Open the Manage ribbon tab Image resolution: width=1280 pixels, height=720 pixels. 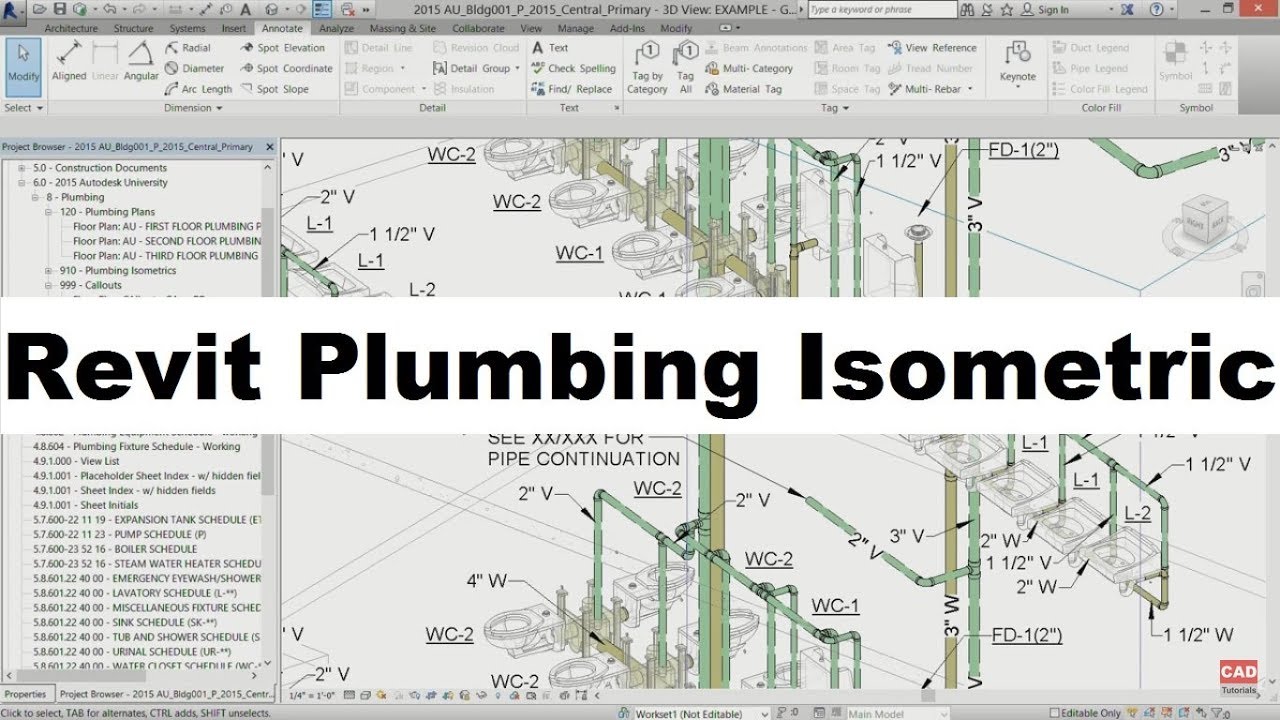(576, 29)
